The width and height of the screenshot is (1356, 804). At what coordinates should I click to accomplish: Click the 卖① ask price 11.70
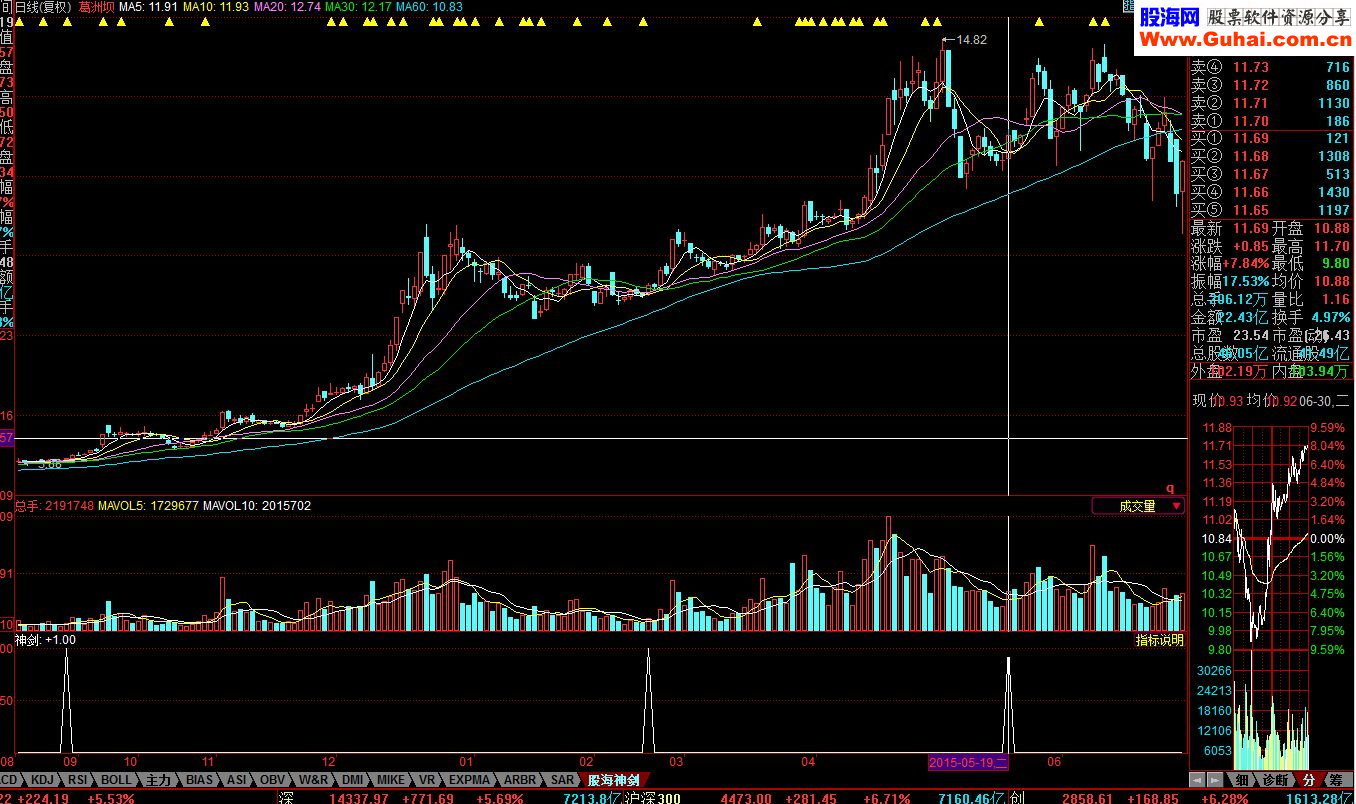[x=1250, y=121]
